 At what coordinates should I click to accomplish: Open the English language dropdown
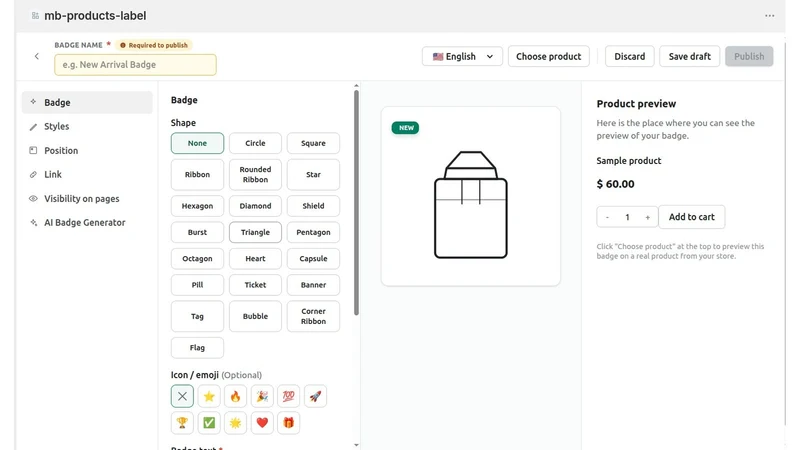point(462,56)
